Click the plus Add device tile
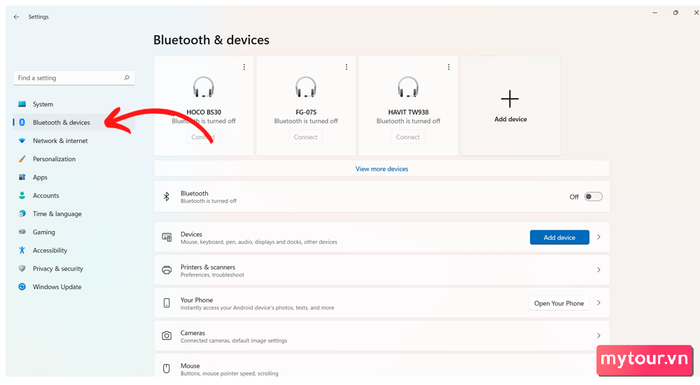Image resolution: width=700 pixels, height=385 pixels. [x=510, y=106]
